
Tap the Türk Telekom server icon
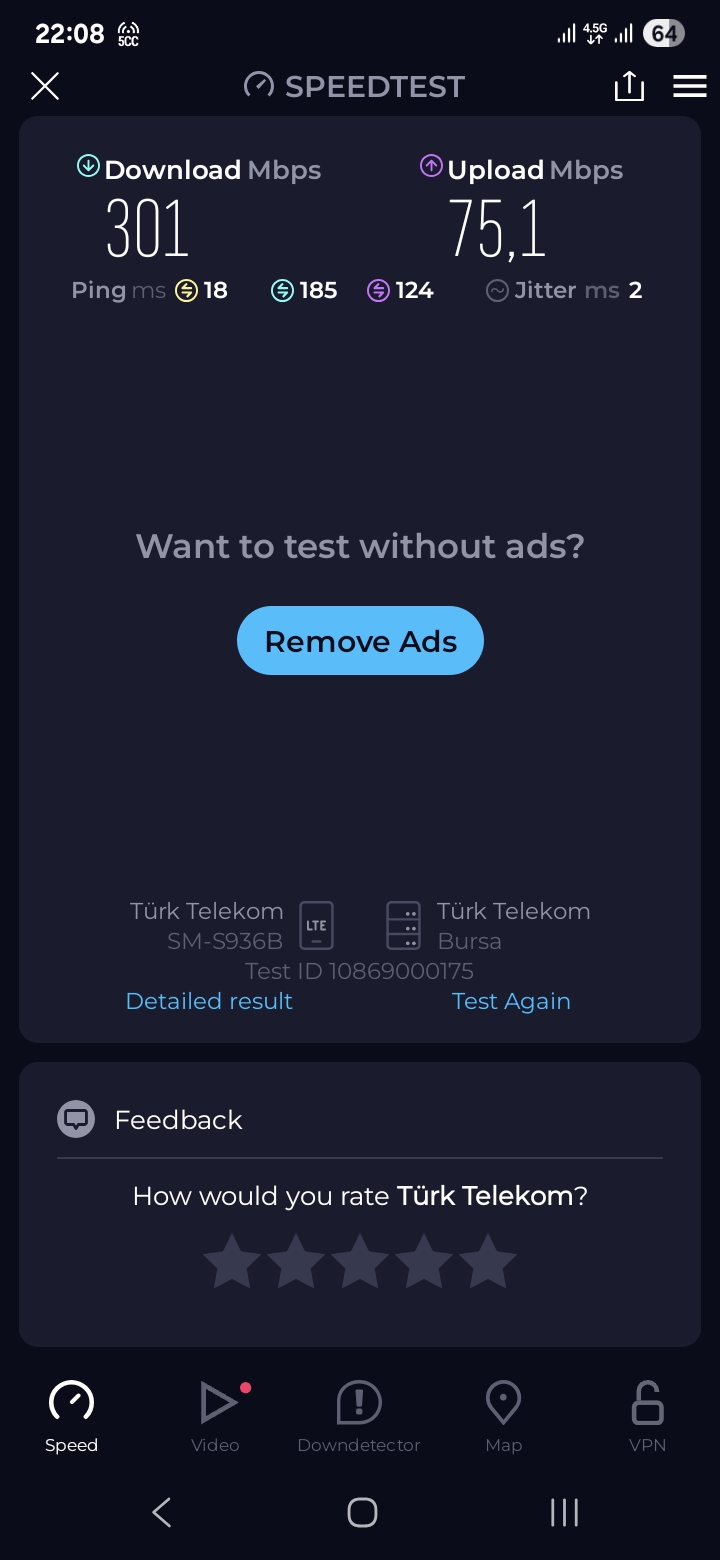(x=404, y=925)
